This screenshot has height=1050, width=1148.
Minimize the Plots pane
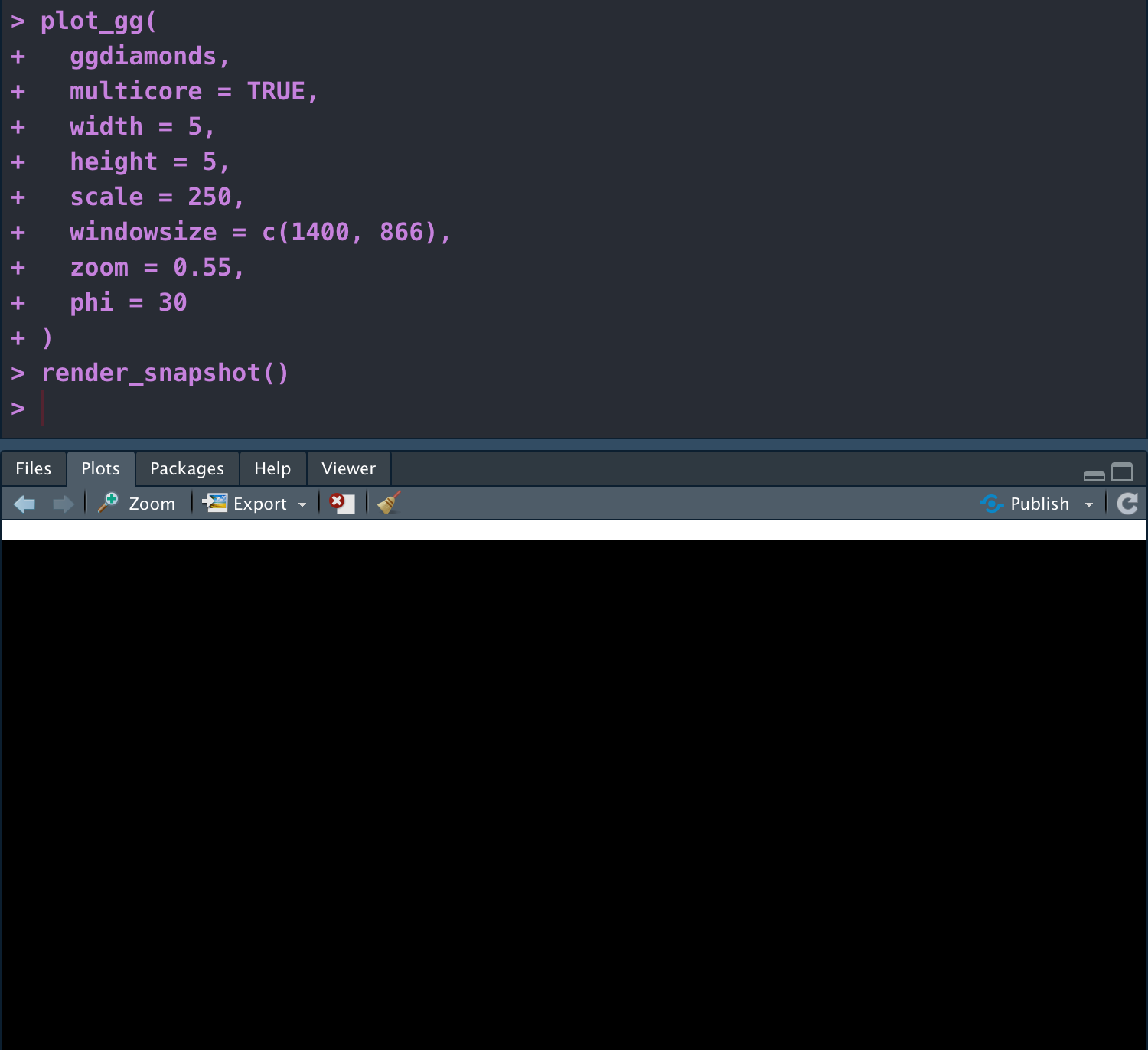point(1093,474)
